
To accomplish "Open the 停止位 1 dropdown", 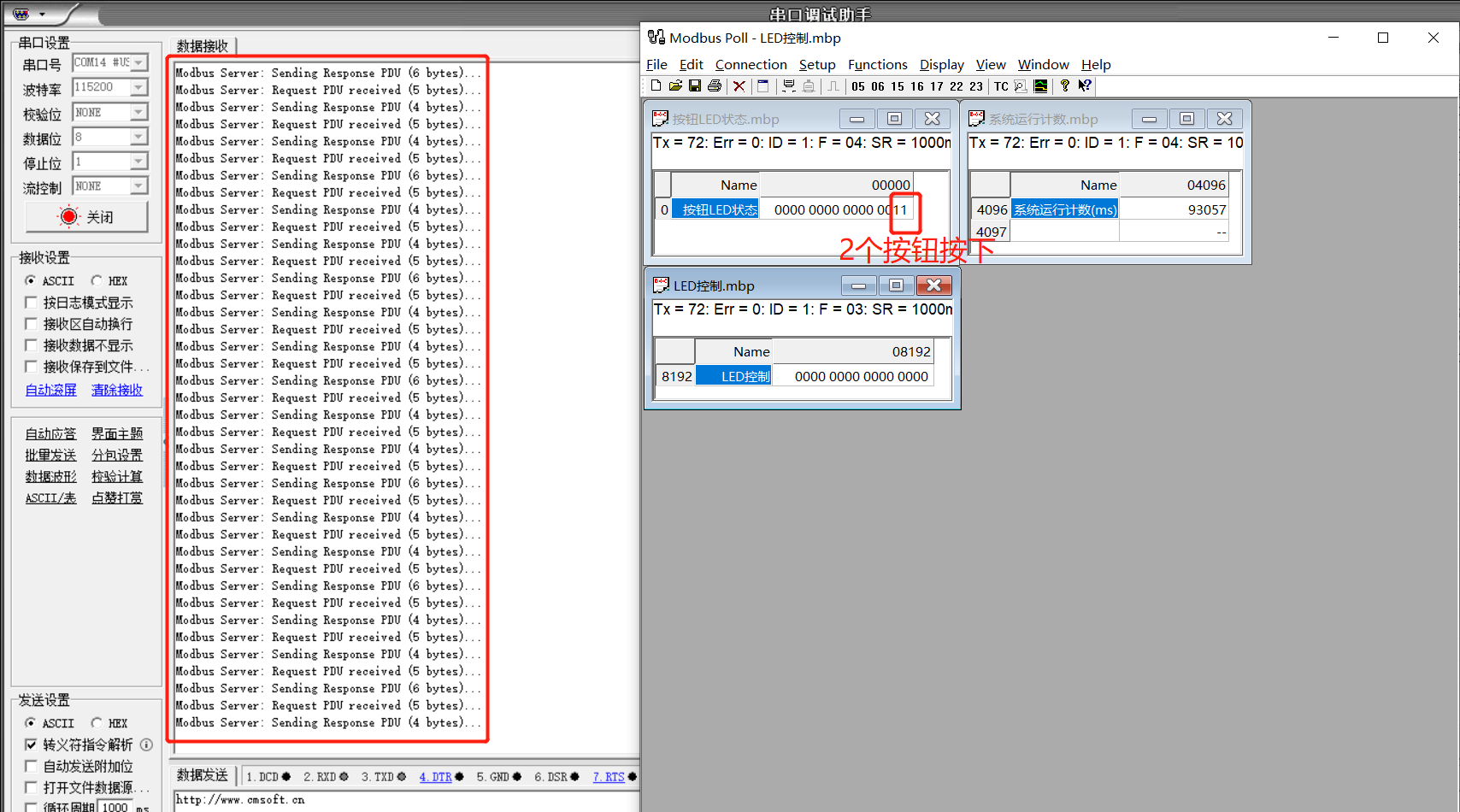I will [139, 162].
